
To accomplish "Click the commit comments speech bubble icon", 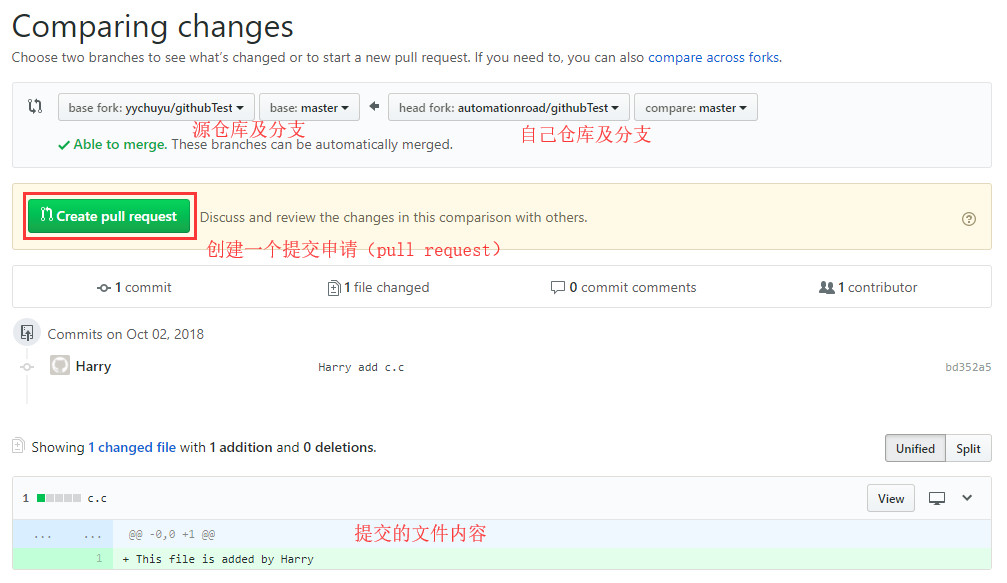I will coord(558,288).
